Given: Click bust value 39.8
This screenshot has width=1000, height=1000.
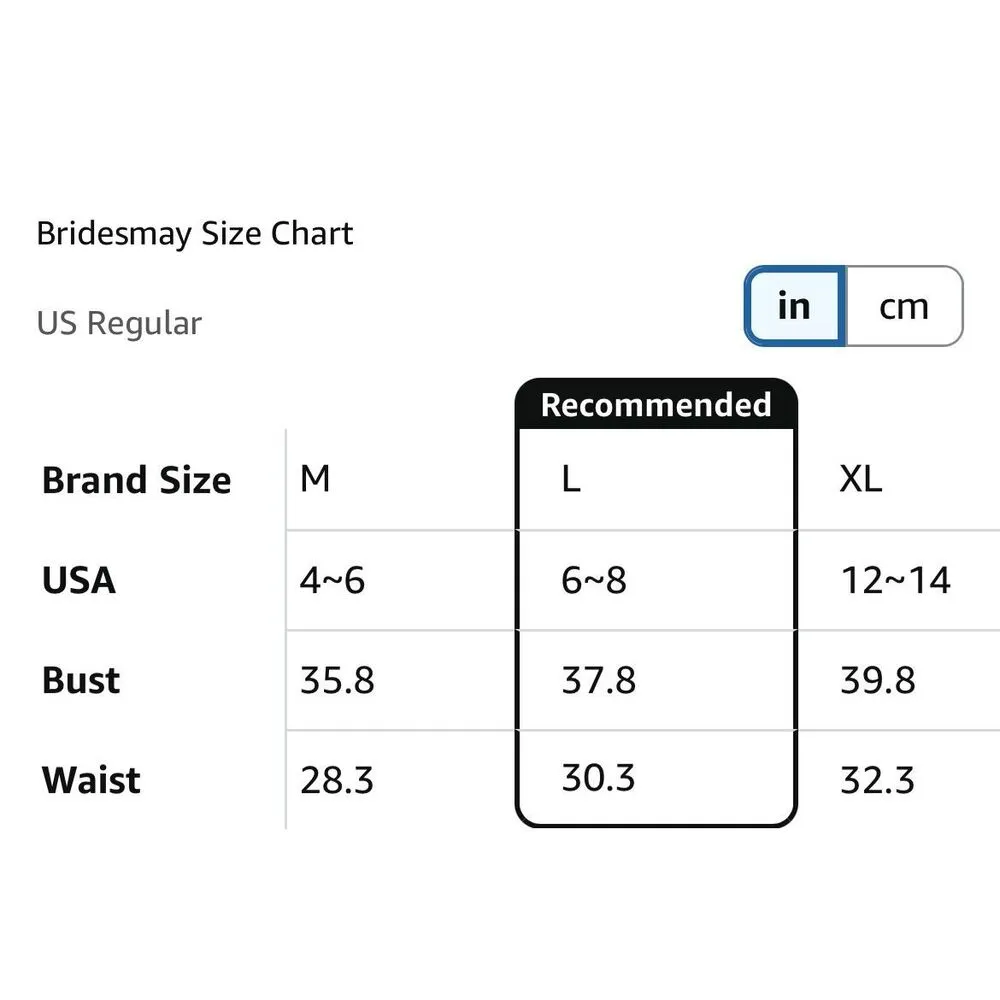Looking at the screenshot, I should pos(878,680).
